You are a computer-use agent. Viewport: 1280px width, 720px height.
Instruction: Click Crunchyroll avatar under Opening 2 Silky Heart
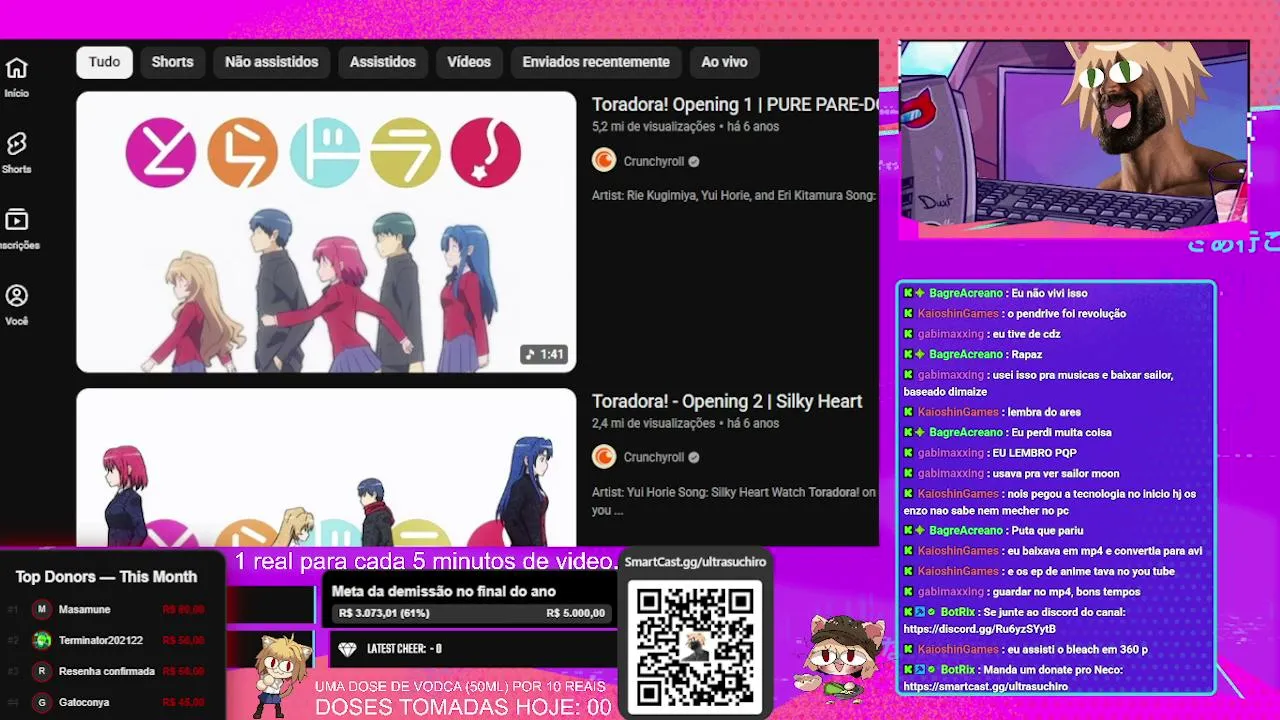pyautogui.click(x=604, y=457)
